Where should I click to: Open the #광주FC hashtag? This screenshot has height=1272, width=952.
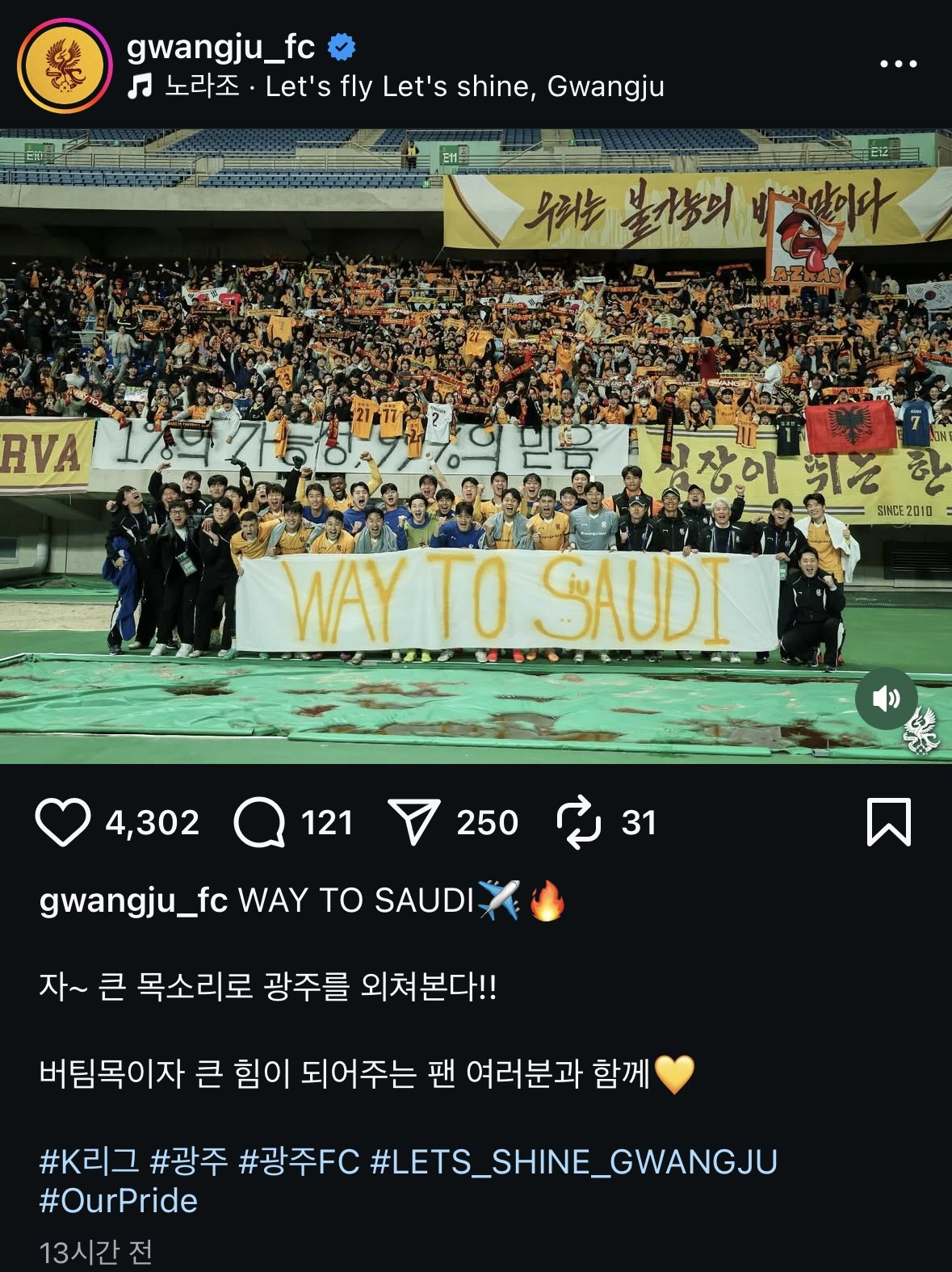coord(300,1161)
